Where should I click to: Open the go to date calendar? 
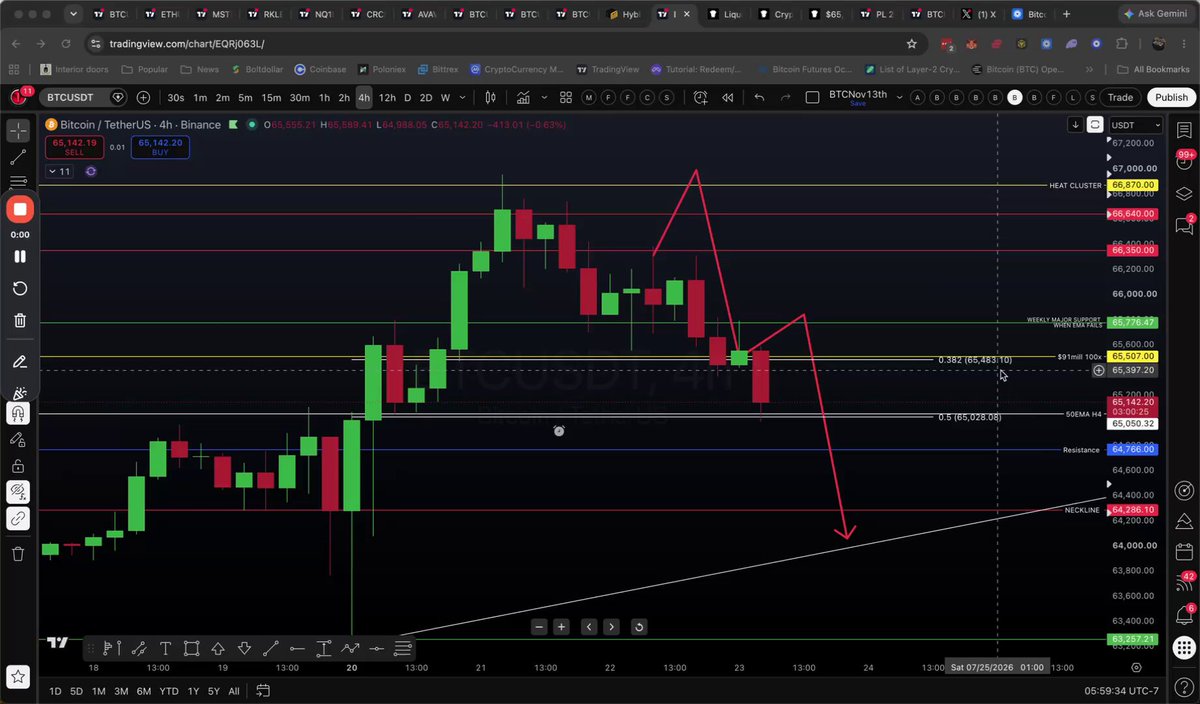[x=263, y=691]
